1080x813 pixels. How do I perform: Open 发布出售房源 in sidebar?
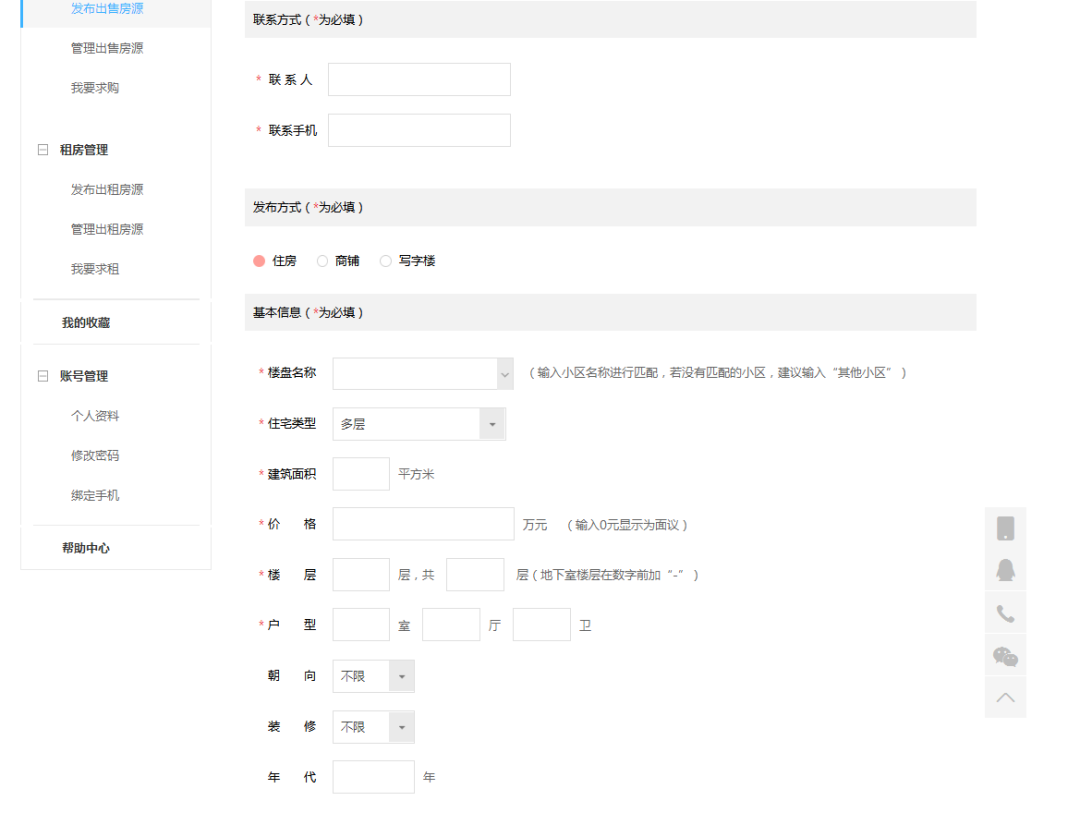point(107,8)
